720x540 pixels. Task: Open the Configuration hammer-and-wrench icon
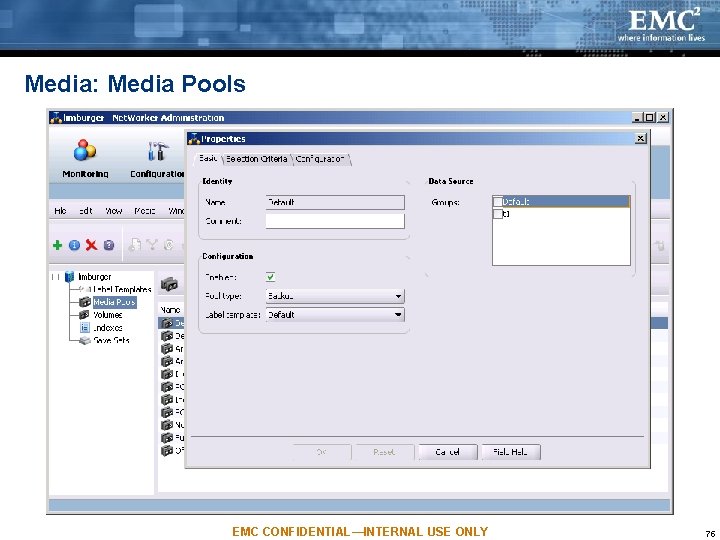click(x=157, y=152)
